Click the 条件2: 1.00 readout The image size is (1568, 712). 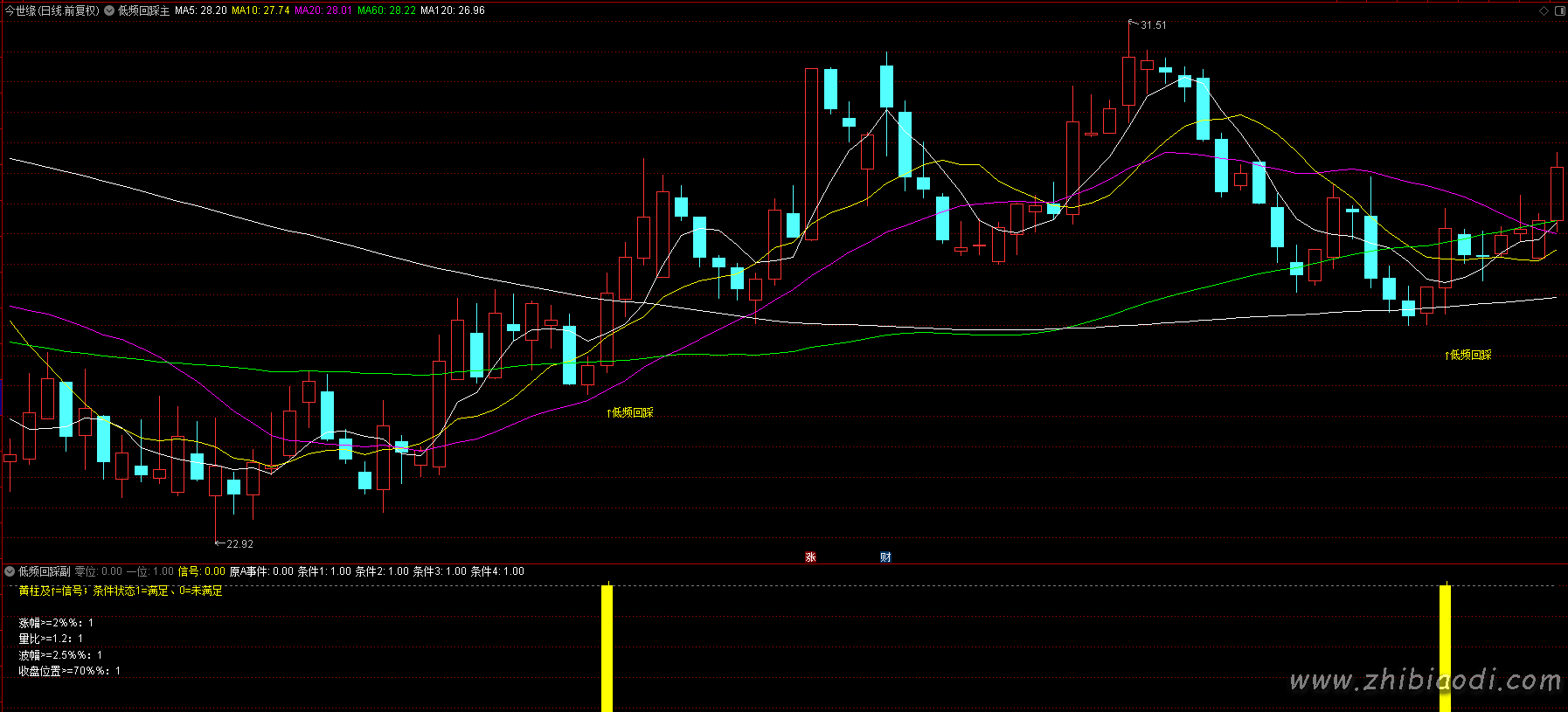[x=382, y=571]
